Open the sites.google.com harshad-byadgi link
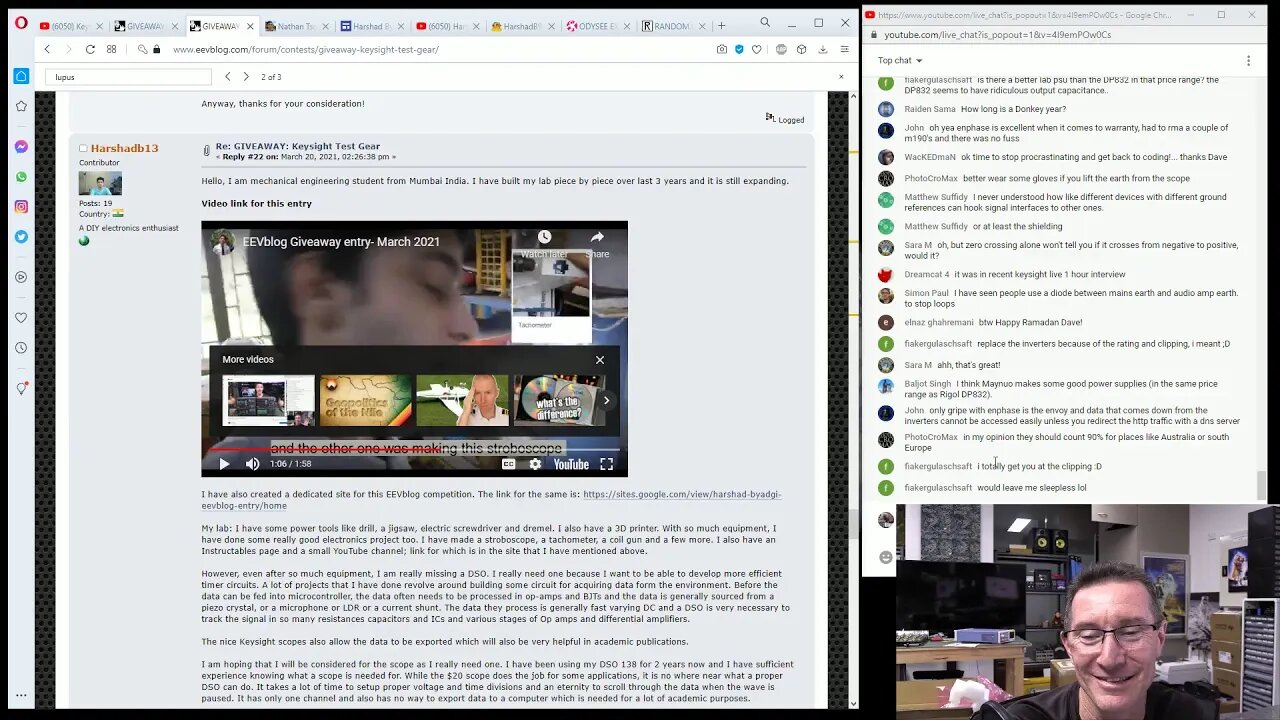1280x720 pixels. 491,500
